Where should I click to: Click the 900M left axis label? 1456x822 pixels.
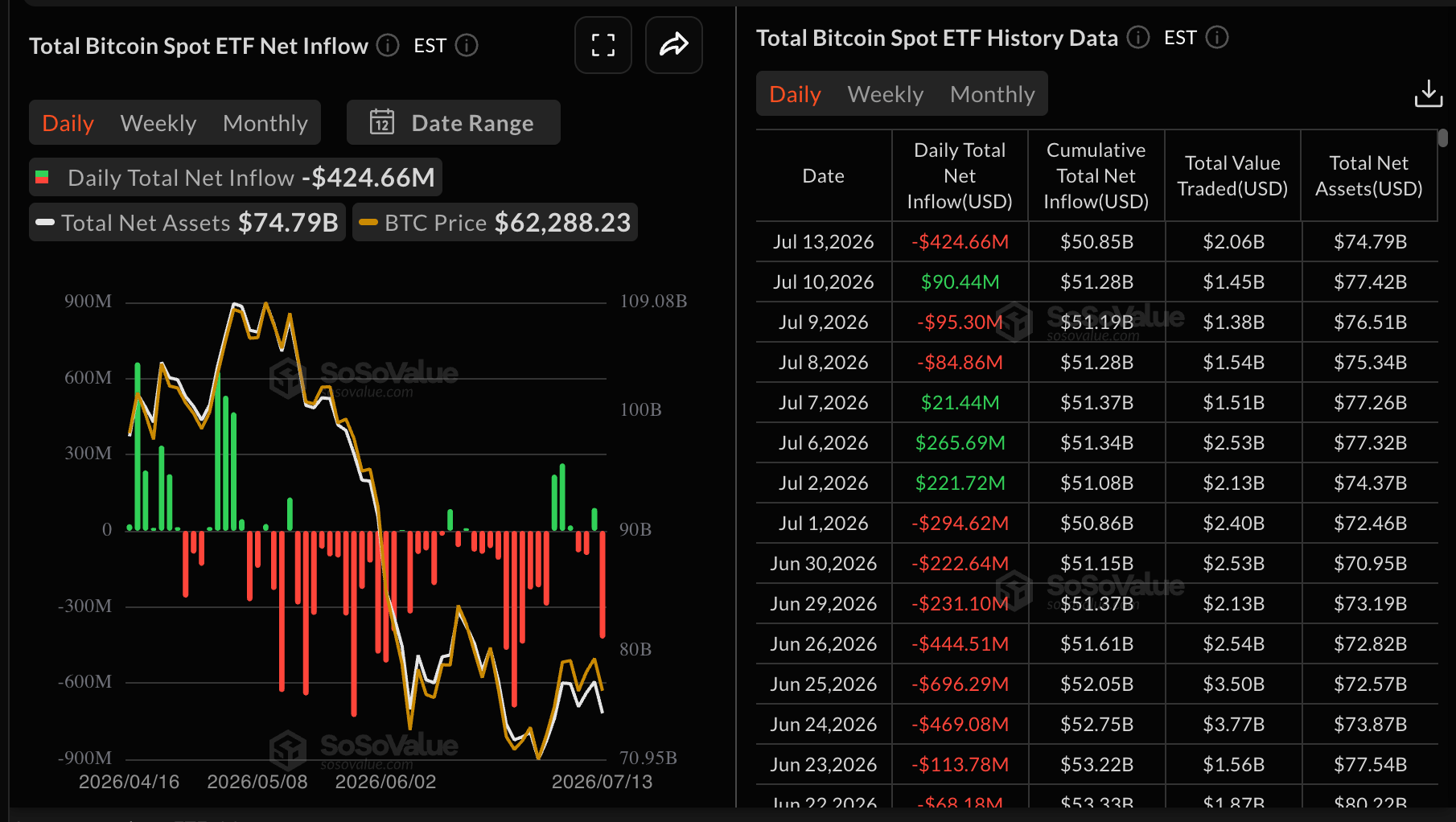tap(88, 301)
